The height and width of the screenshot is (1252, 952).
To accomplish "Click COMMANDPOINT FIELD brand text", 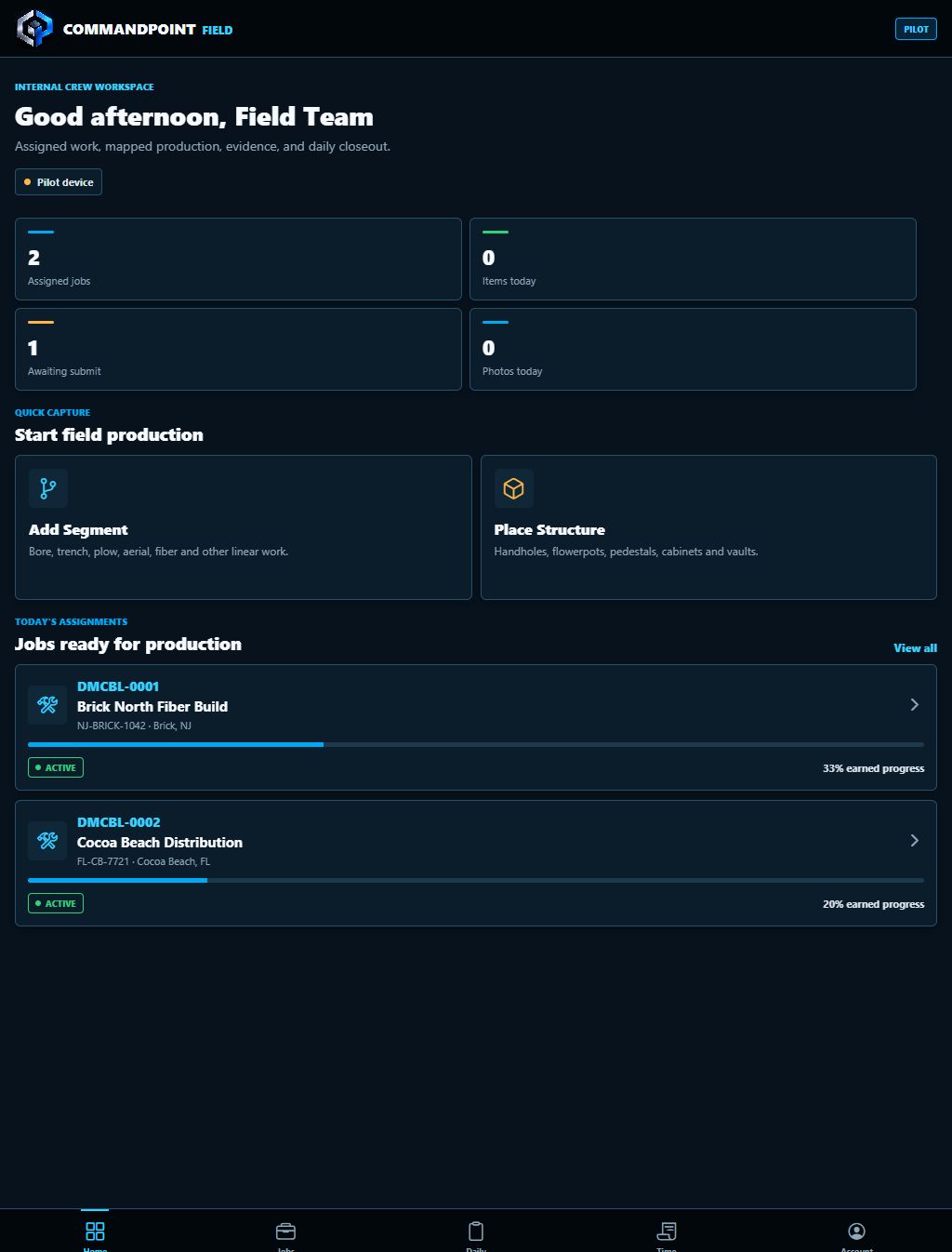I will pos(148,30).
